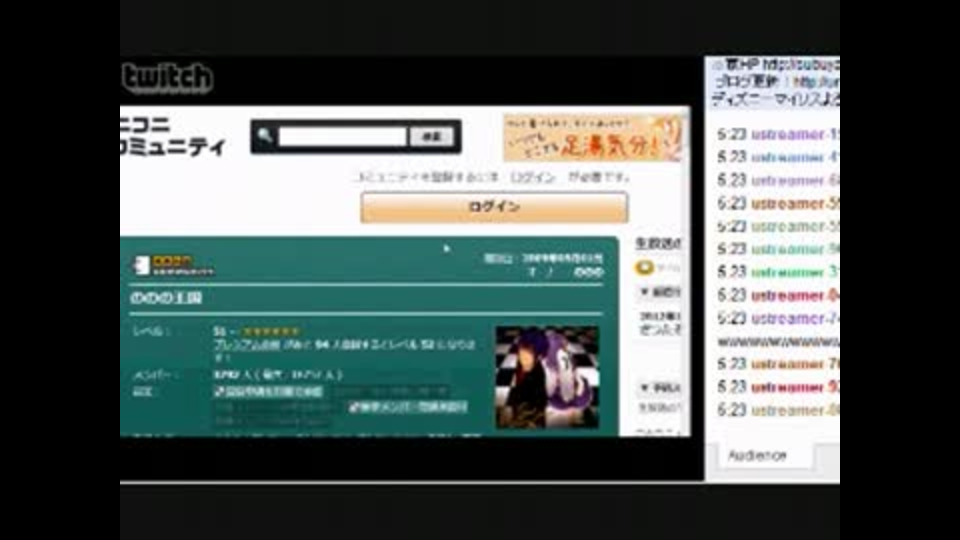Viewport: 960px width, 540px height.
Task: Click the large orange ログイン button
Action: 493,207
